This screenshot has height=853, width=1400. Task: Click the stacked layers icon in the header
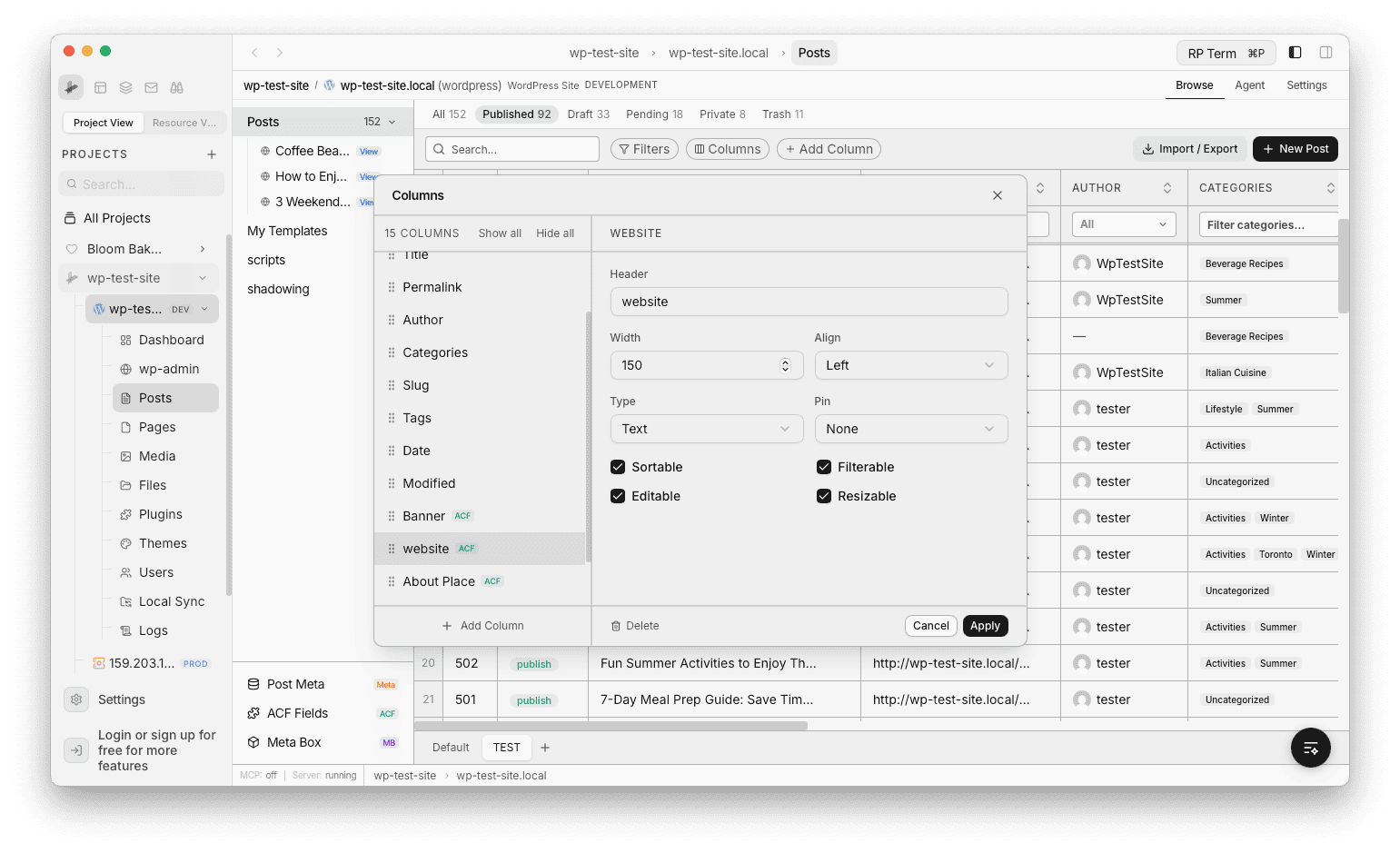(125, 87)
